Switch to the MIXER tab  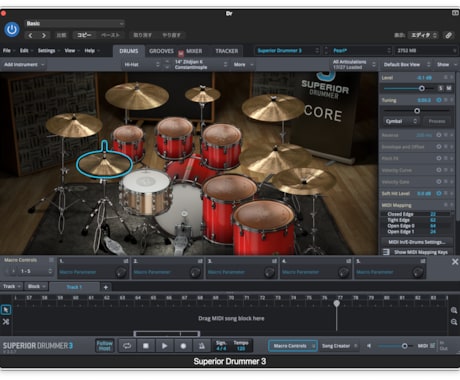click(194, 51)
